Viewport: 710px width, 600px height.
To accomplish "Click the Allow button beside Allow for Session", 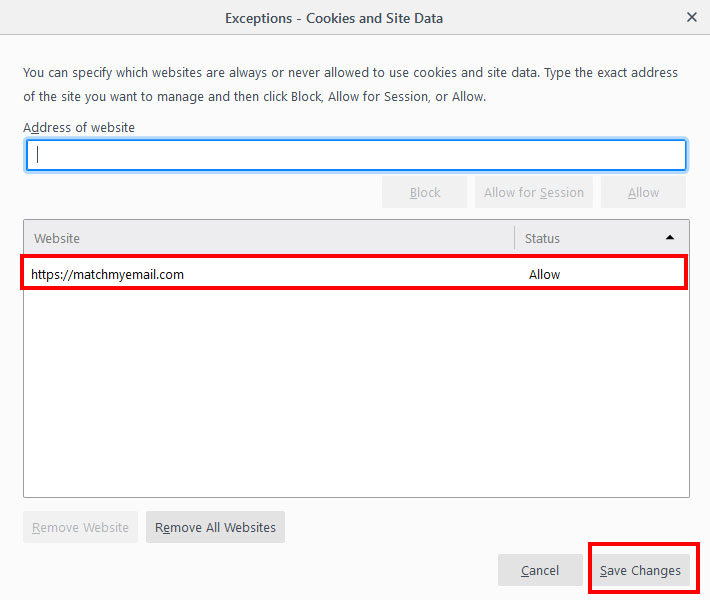I will (643, 193).
